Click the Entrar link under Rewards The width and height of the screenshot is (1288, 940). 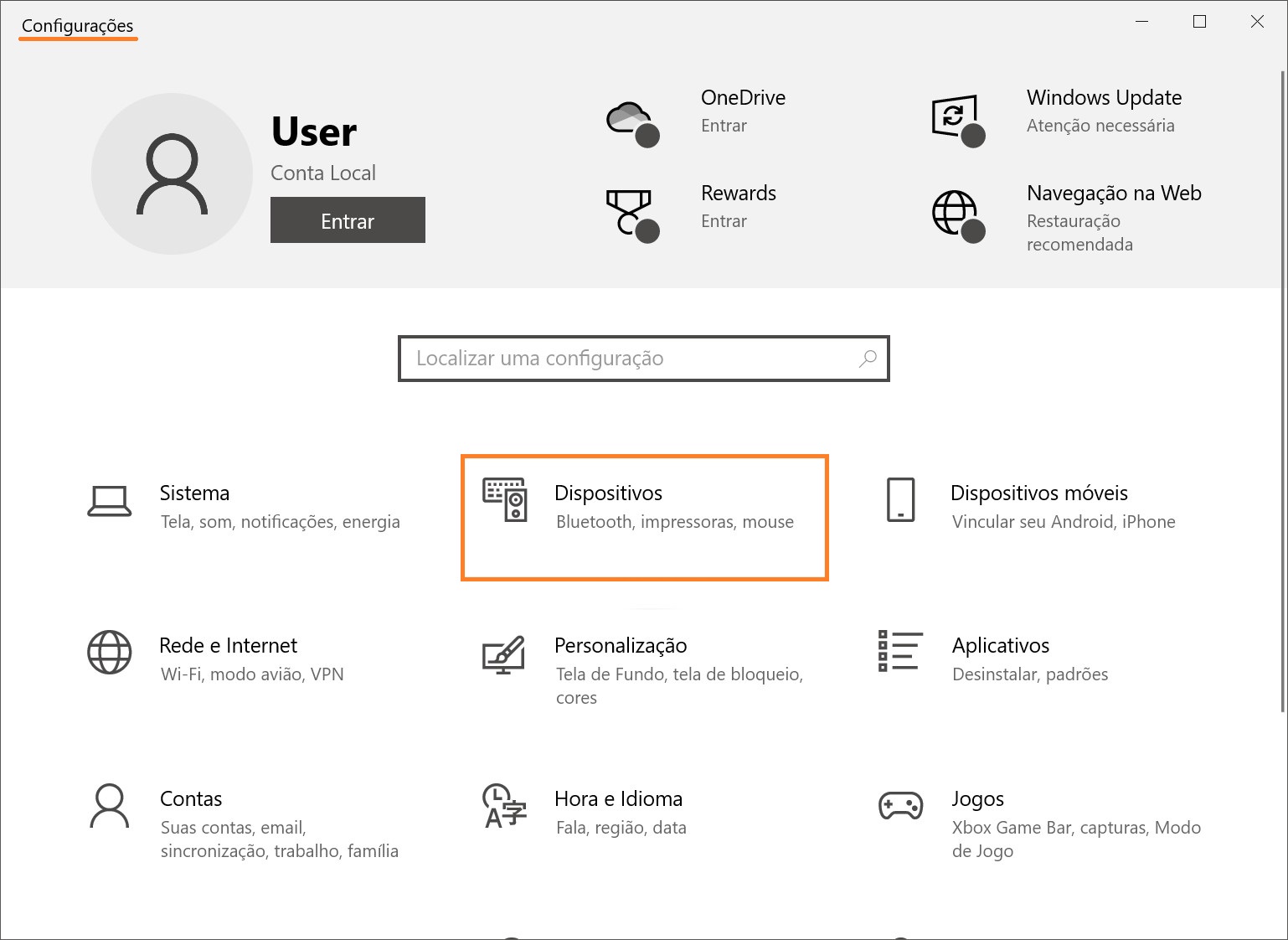coord(724,221)
